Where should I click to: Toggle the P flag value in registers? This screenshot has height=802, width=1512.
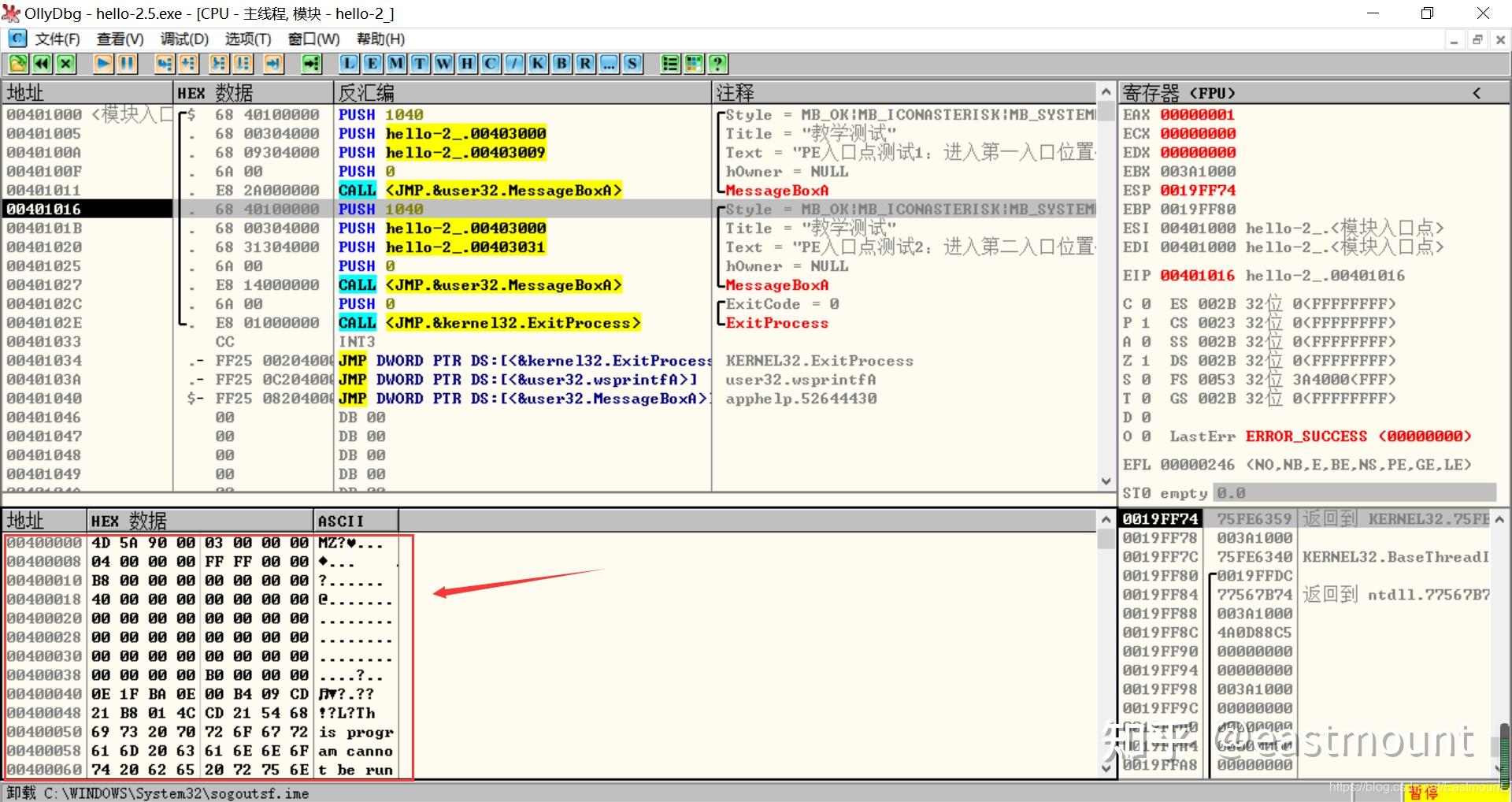pyautogui.click(x=1146, y=323)
